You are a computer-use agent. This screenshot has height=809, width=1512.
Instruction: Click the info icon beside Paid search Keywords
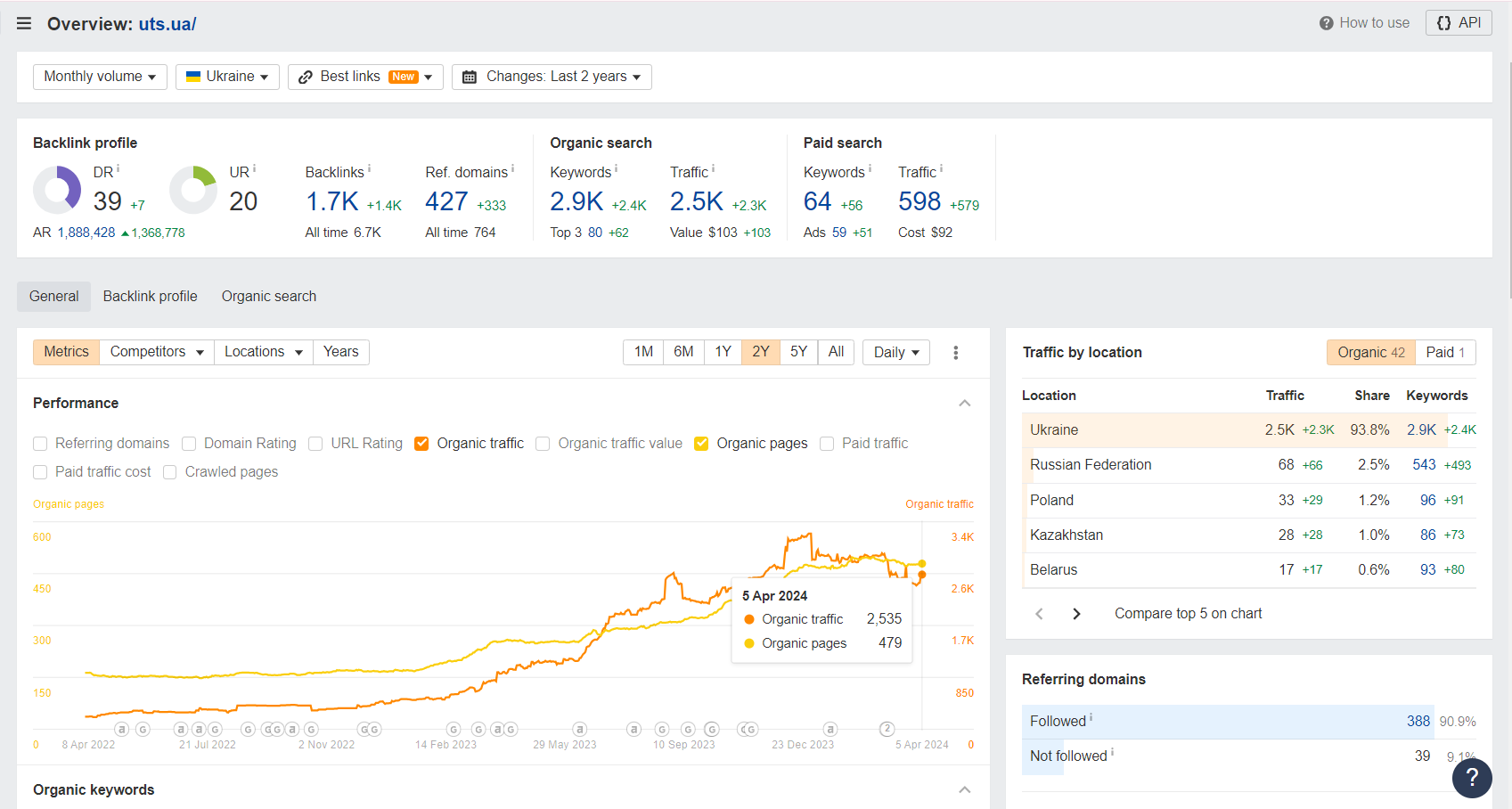pos(870,168)
